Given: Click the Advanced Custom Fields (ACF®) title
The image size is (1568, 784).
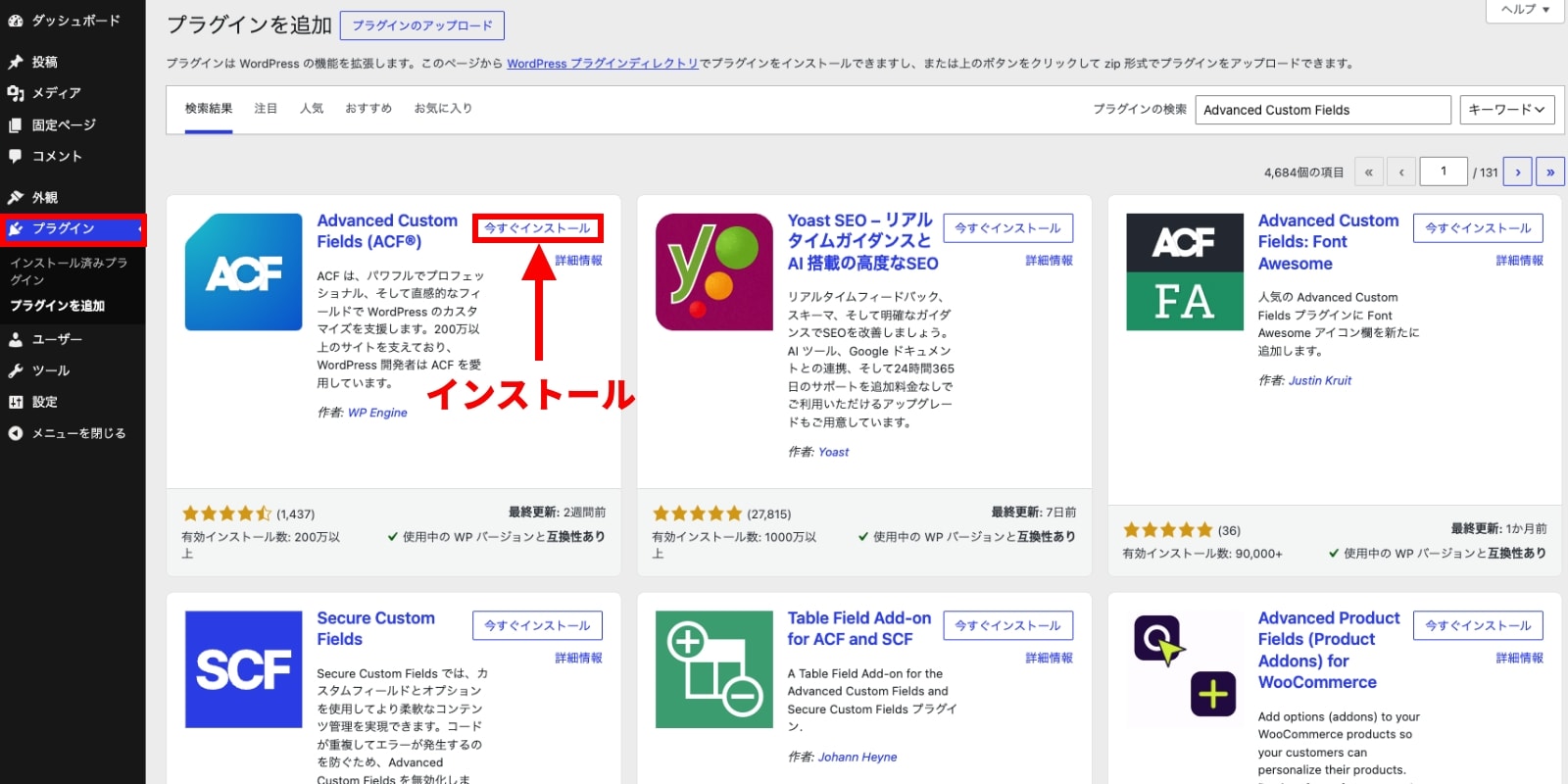Looking at the screenshot, I should [x=387, y=231].
